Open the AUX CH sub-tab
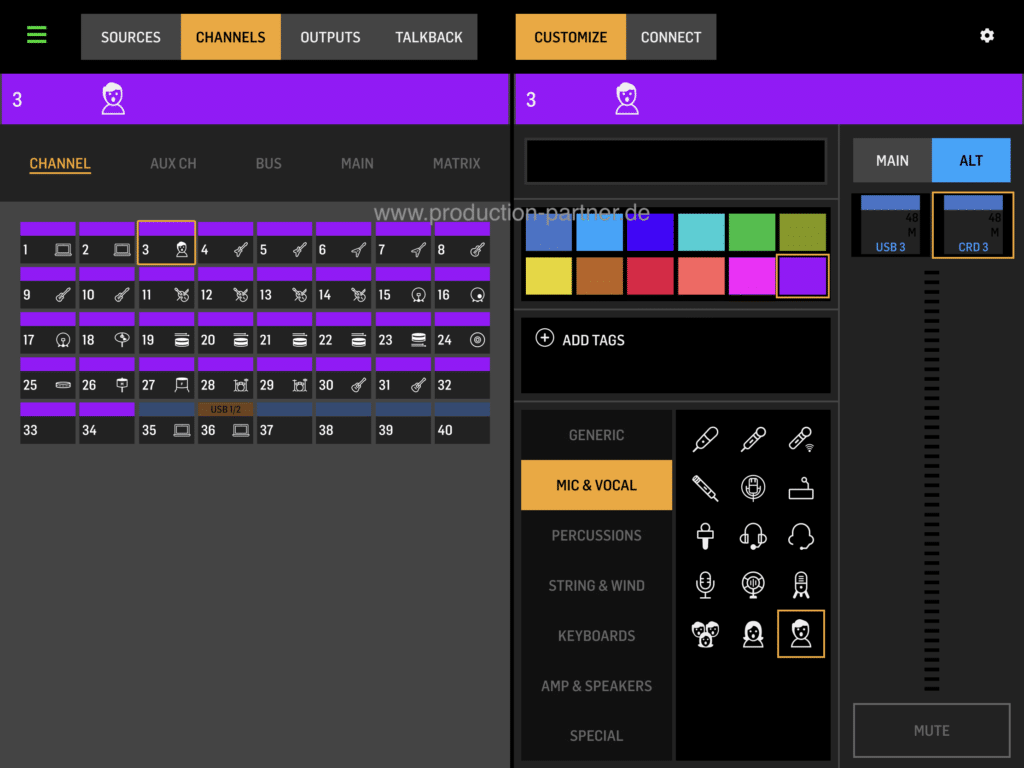This screenshot has width=1024, height=768. pos(173,163)
